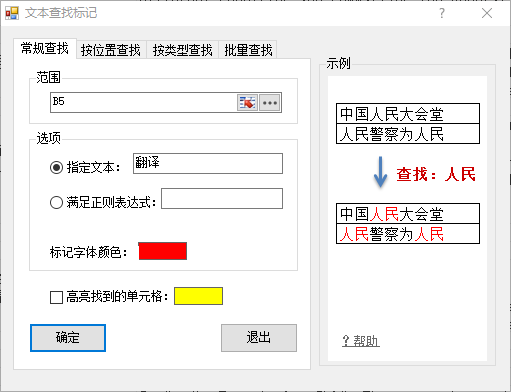The width and height of the screenshot is (511, 392).
Task: Click the range selection picker icon
Action: (247, 103)
